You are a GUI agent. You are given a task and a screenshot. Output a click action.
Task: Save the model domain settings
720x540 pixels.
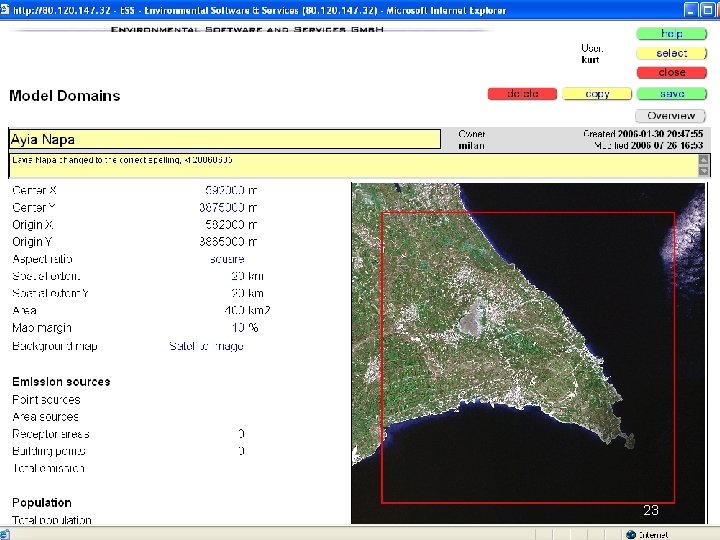pyautogui.click(x=671, y=94)
